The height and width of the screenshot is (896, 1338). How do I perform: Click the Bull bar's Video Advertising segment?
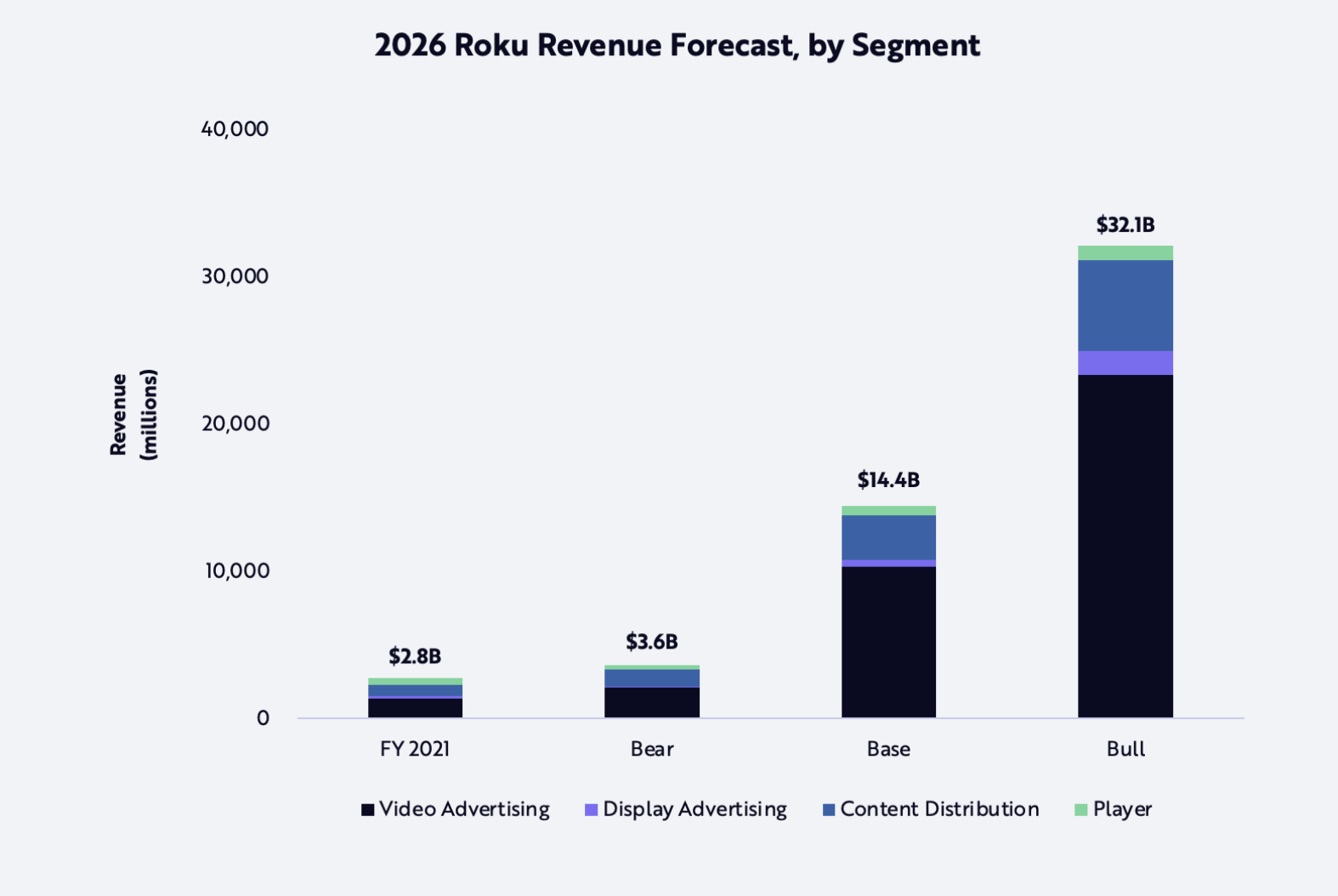pos(1125,547)
